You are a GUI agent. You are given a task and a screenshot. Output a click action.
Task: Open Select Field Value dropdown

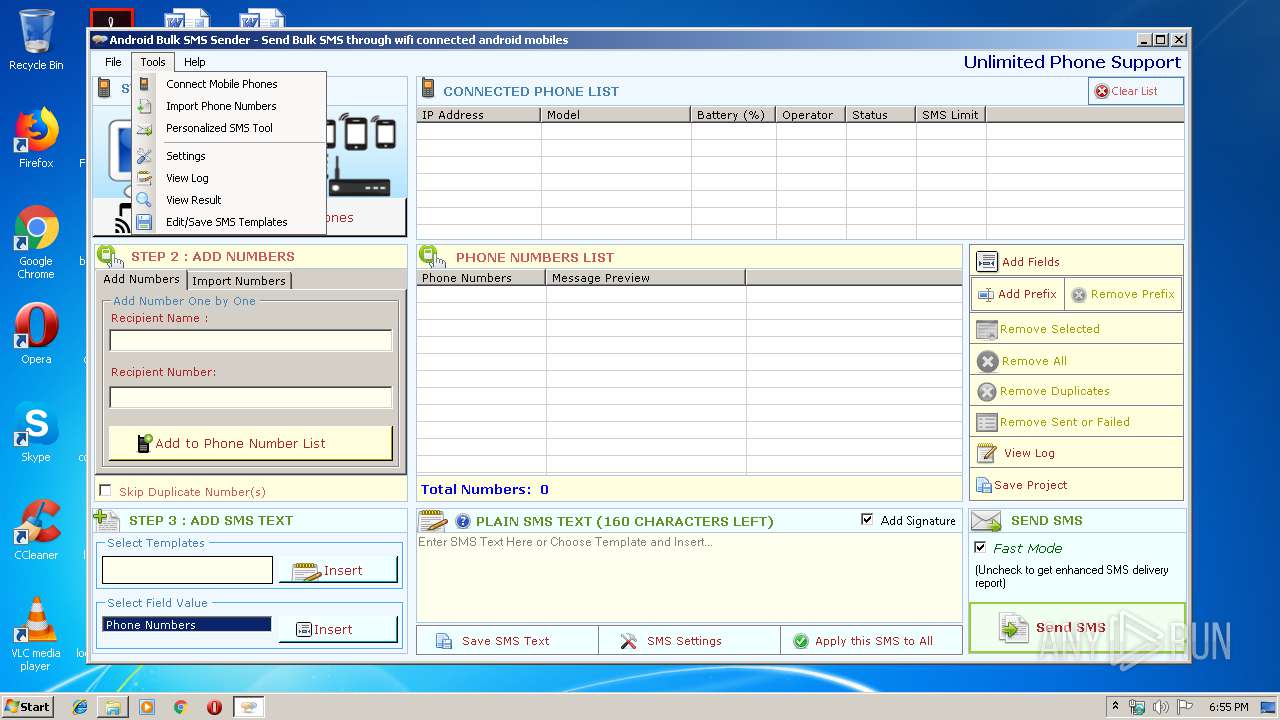point(187,625)
